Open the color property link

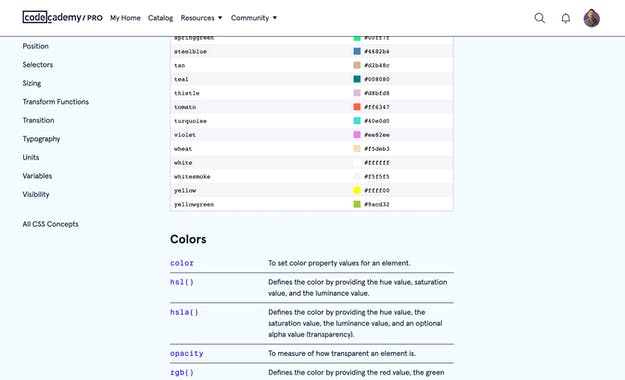(182, 263)
